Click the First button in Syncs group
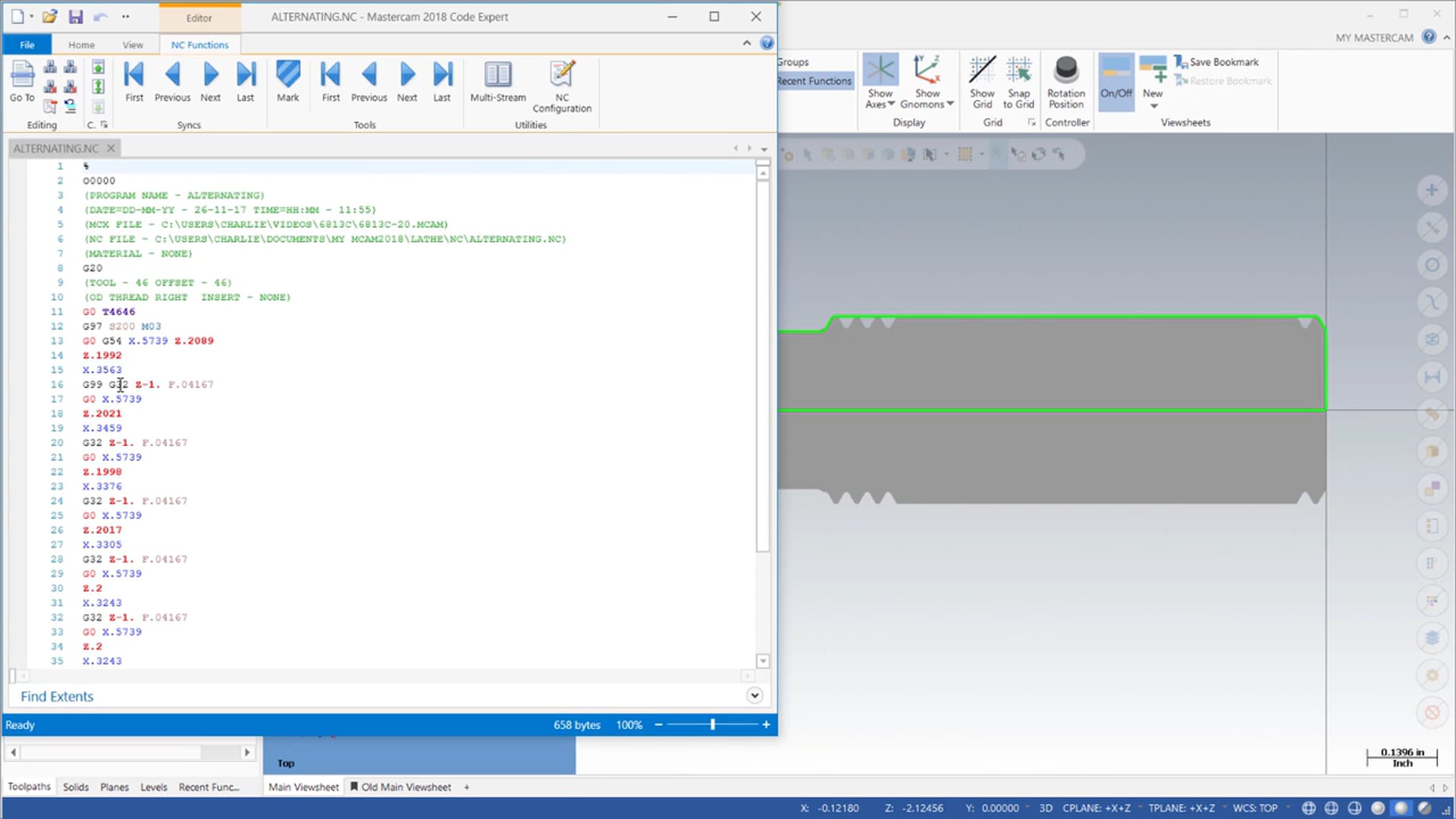The width and height of the screenshot is (1456, 819). pos(134,80)
